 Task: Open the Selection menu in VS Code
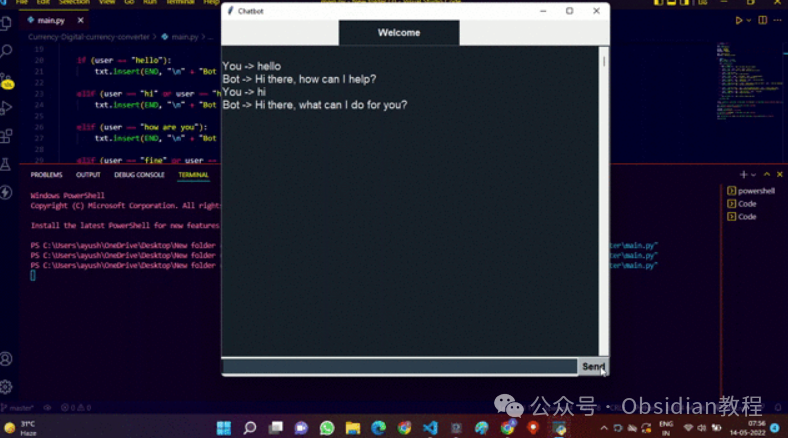point(74,3)
